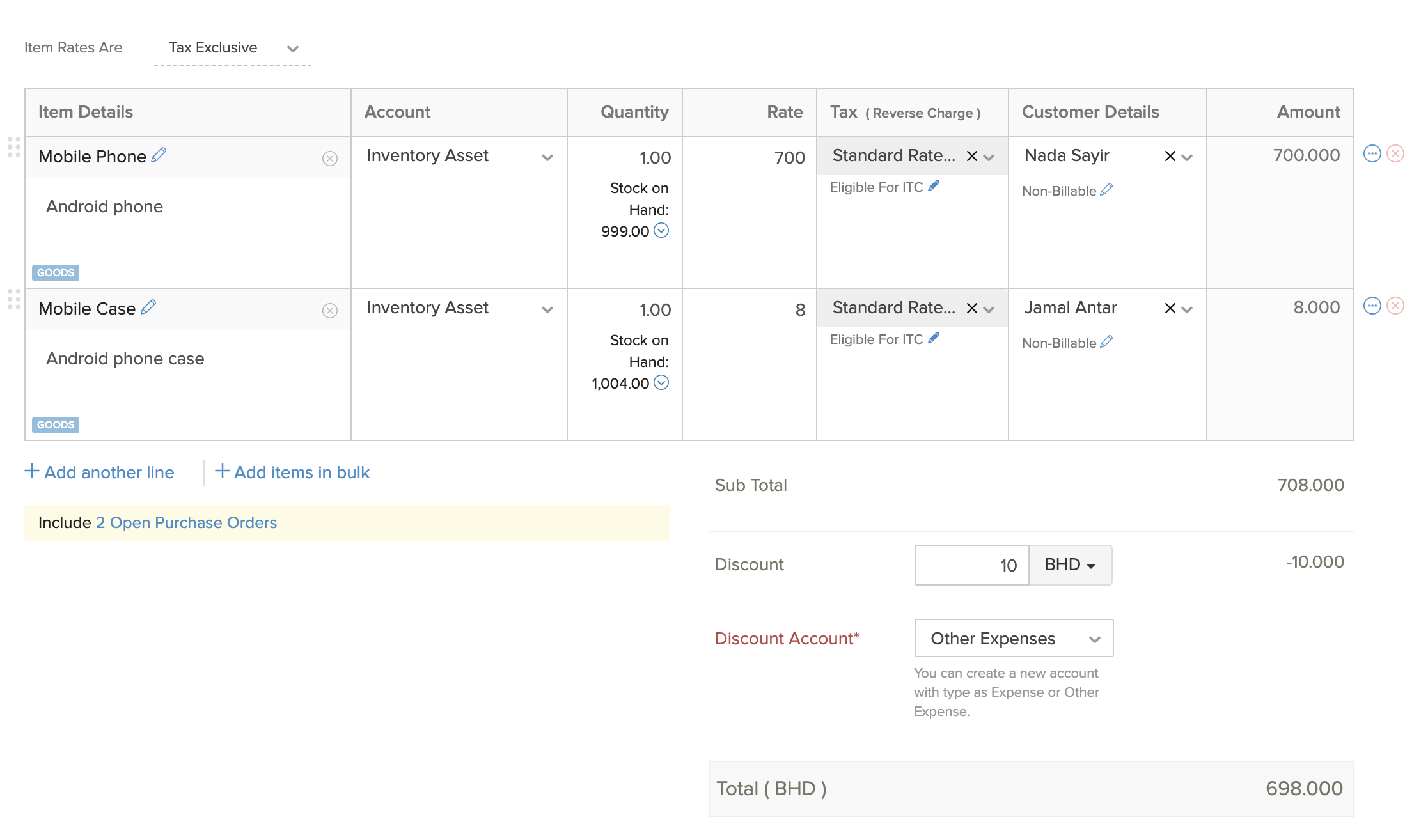Remove Nada Sayir from customer details
Screen dimensions: 1421x840
(1170, 156)
